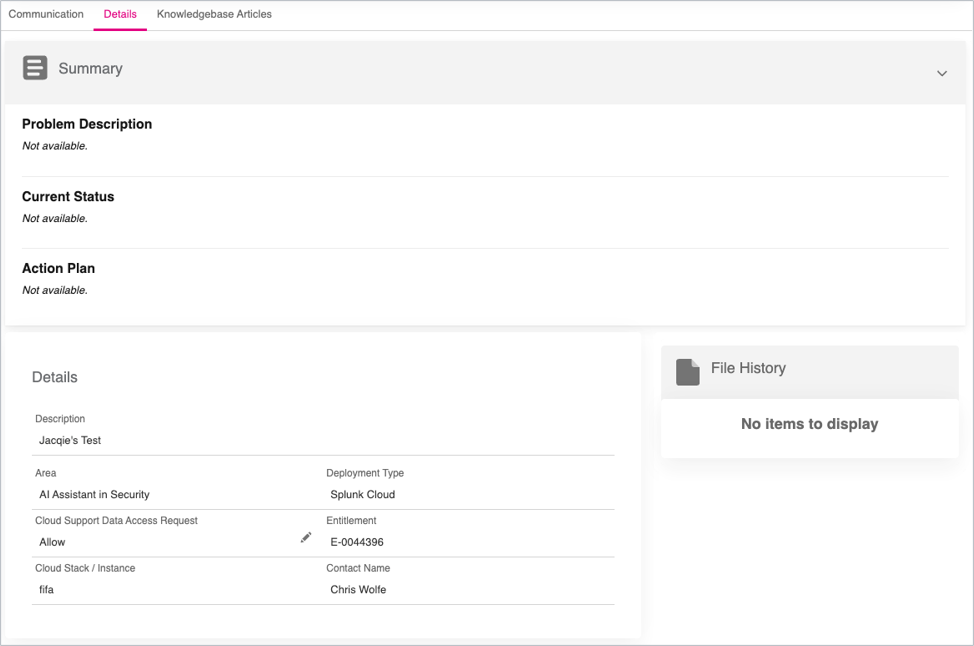The image size is (974, 646).
Task: Open the Knowledgebase Articles tab
Action: [x=214, y=14]
